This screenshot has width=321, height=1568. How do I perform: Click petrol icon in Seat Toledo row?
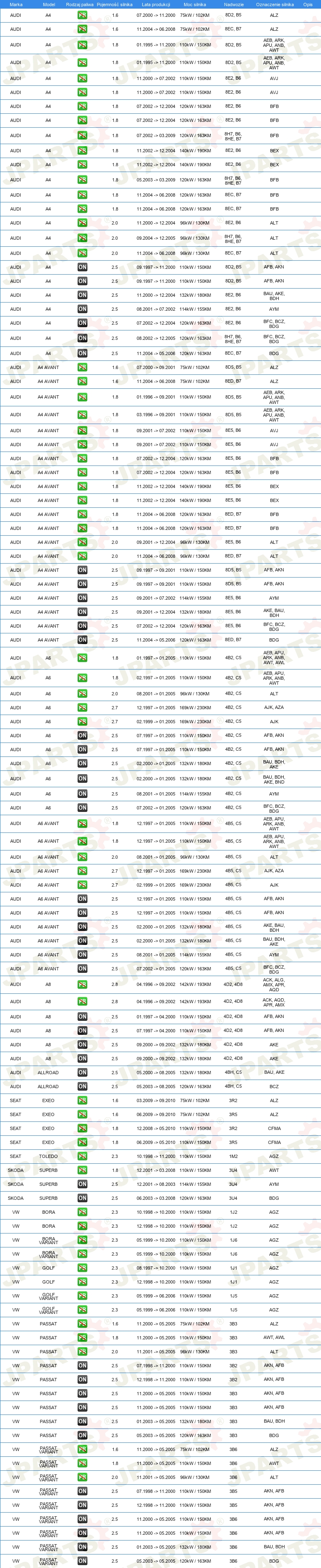[82, 1156]
